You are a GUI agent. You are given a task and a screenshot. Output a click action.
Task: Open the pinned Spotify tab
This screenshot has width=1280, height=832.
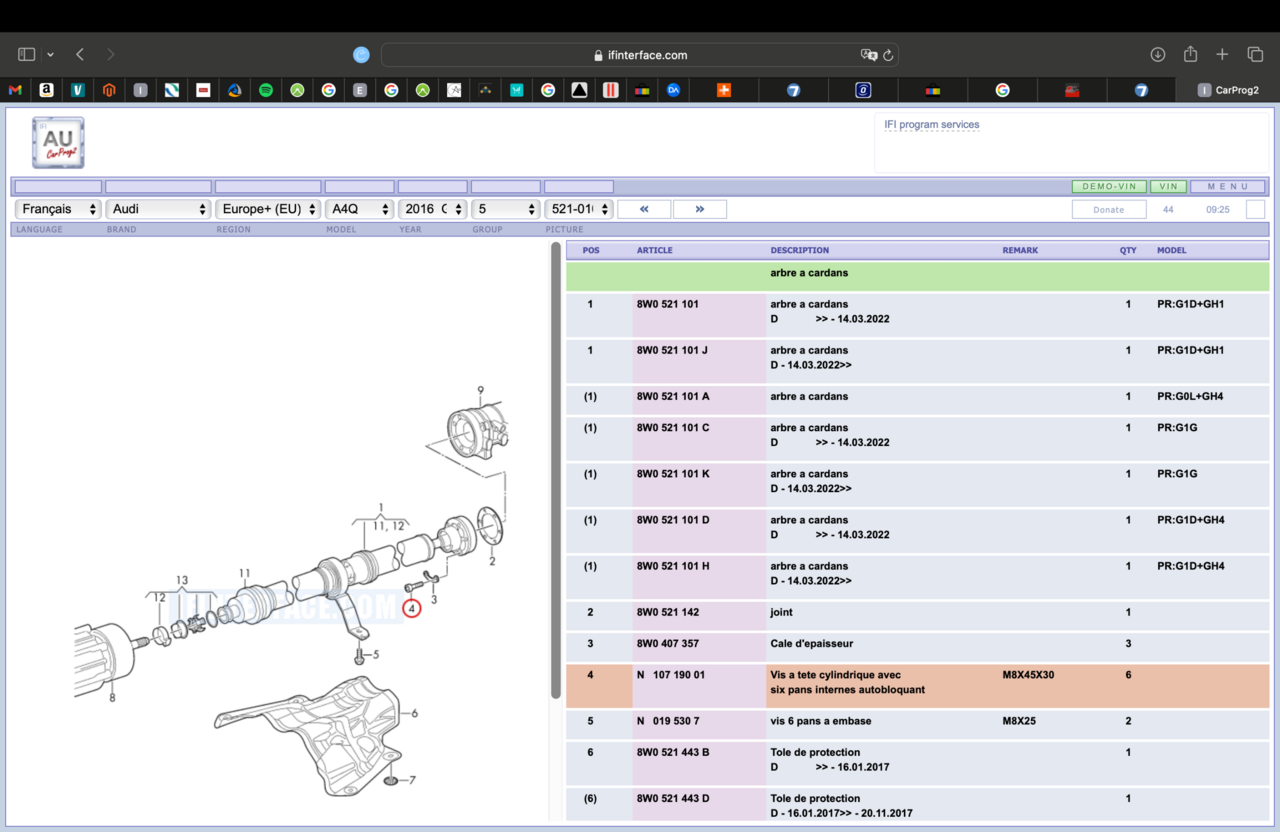coord(266,90)
